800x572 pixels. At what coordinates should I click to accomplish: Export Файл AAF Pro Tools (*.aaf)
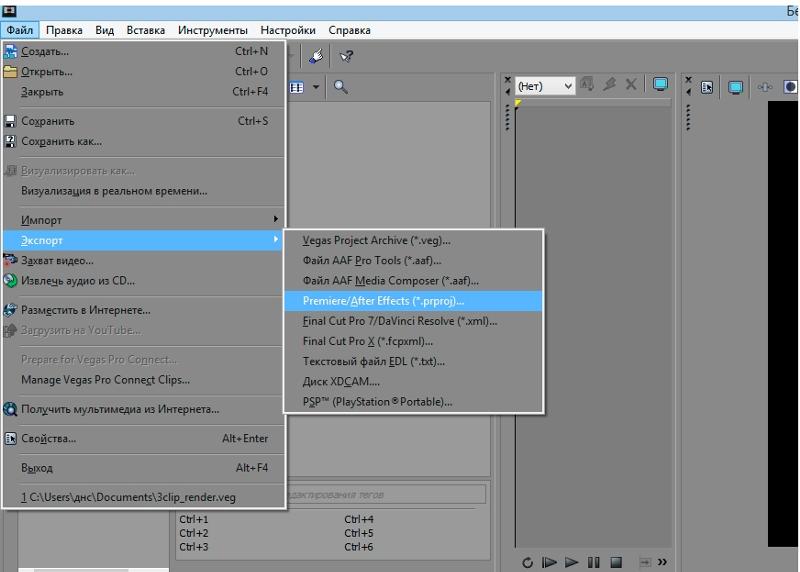coord(413,260)
